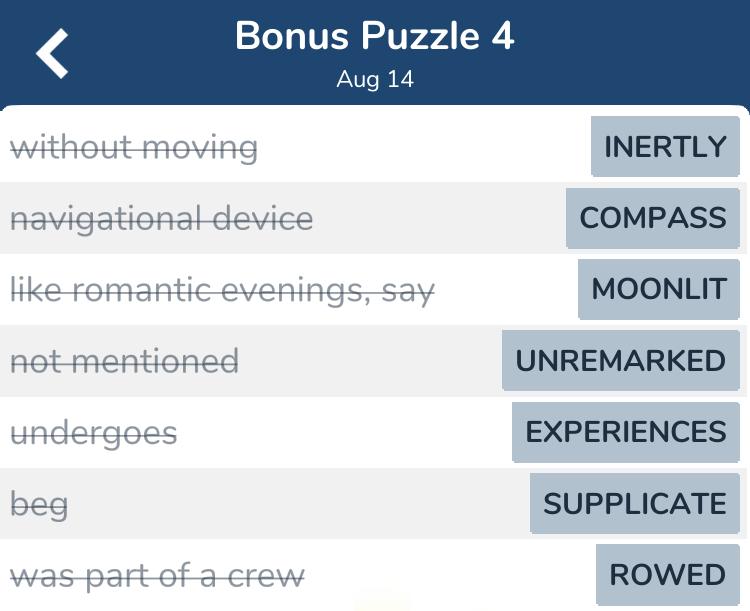The image size is (750, 611).
Task: Select the COMPASS answer tile
Action: (653, 218)
